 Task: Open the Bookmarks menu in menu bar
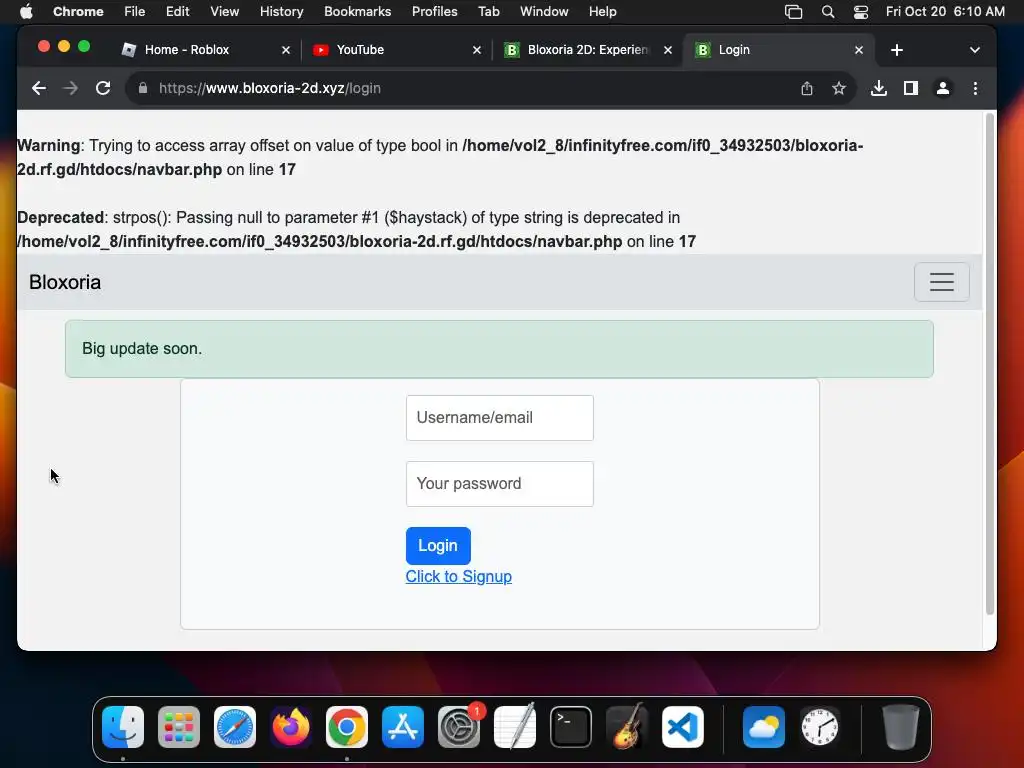pos(357,11)
